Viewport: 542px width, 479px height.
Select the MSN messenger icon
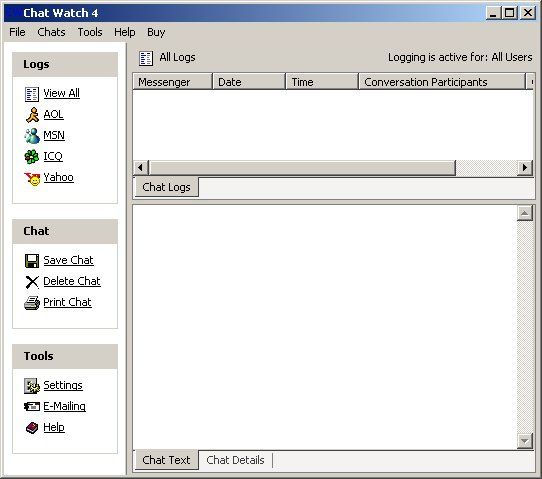(32, 136)
